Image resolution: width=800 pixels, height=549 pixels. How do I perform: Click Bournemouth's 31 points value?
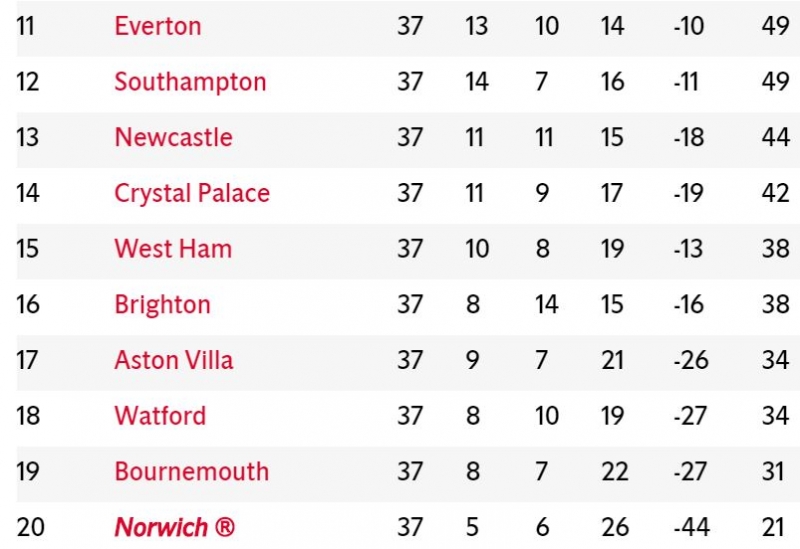pyautogui.click(x=775, y=471)
